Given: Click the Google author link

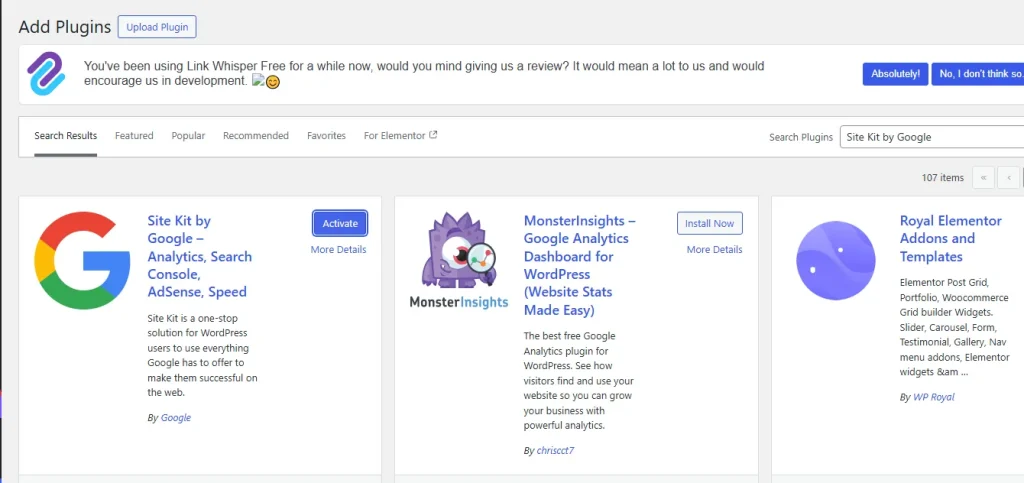Looking at the screenshot, I should pyautogui.click(x=176, y=418).
